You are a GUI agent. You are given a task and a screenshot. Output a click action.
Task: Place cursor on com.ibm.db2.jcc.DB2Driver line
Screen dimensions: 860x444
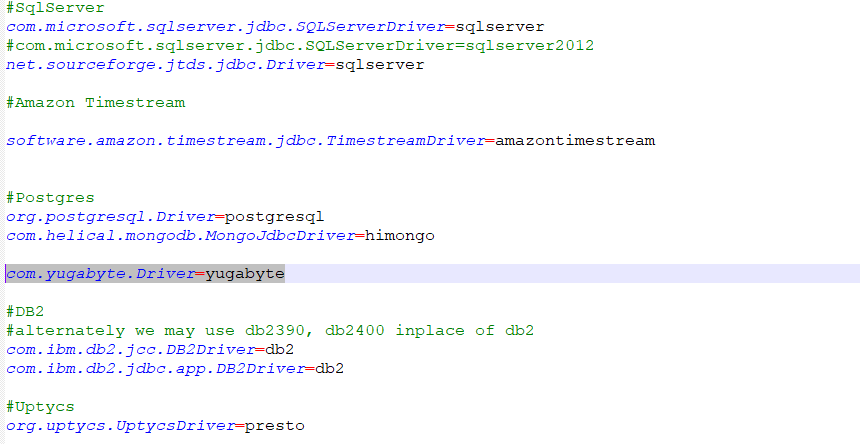point(150,350)
